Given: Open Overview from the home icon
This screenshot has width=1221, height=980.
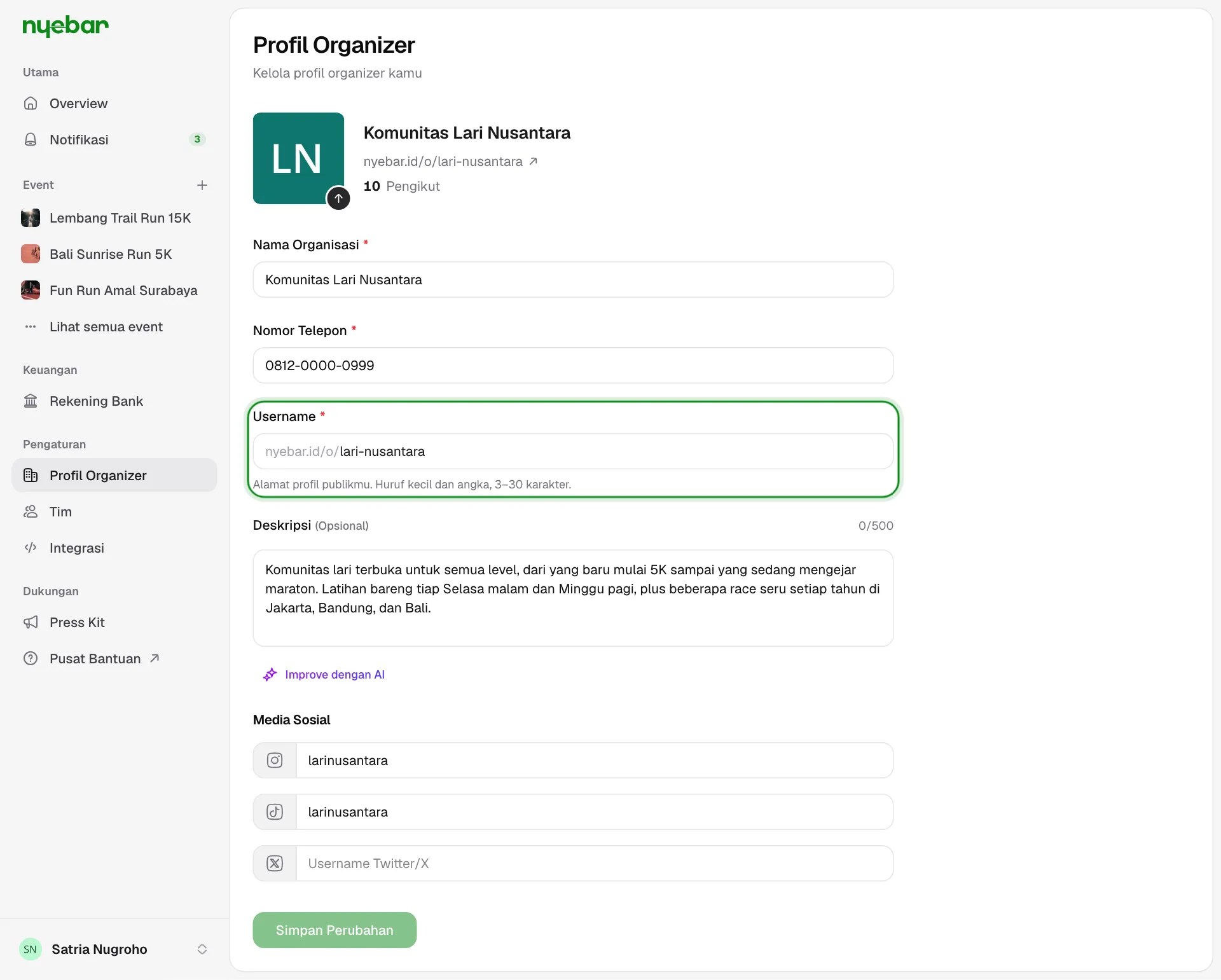Looking at the screenshot, I should click(x=31, y=103).
